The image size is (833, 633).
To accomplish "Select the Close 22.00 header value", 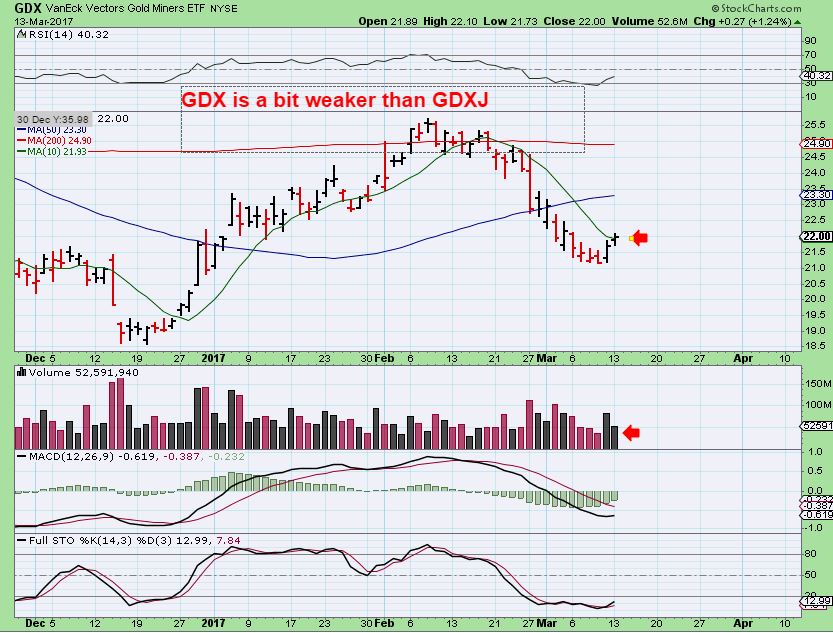I will [574, 21].
